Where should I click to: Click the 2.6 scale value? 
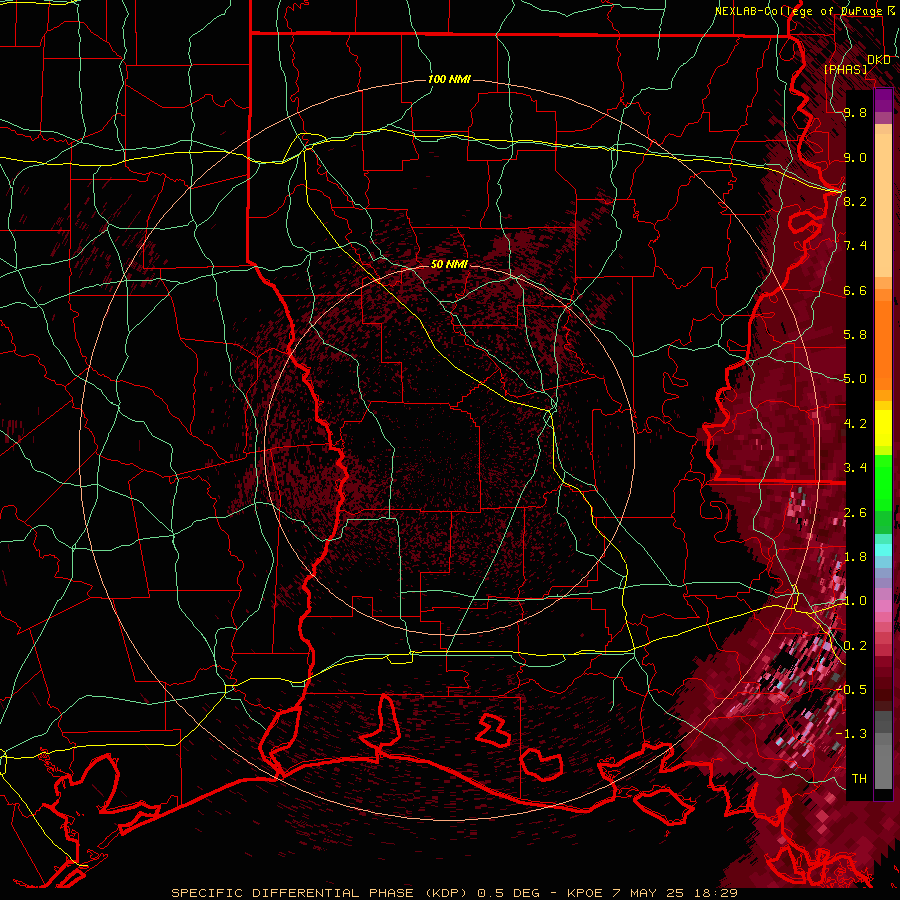pos(855,513)
